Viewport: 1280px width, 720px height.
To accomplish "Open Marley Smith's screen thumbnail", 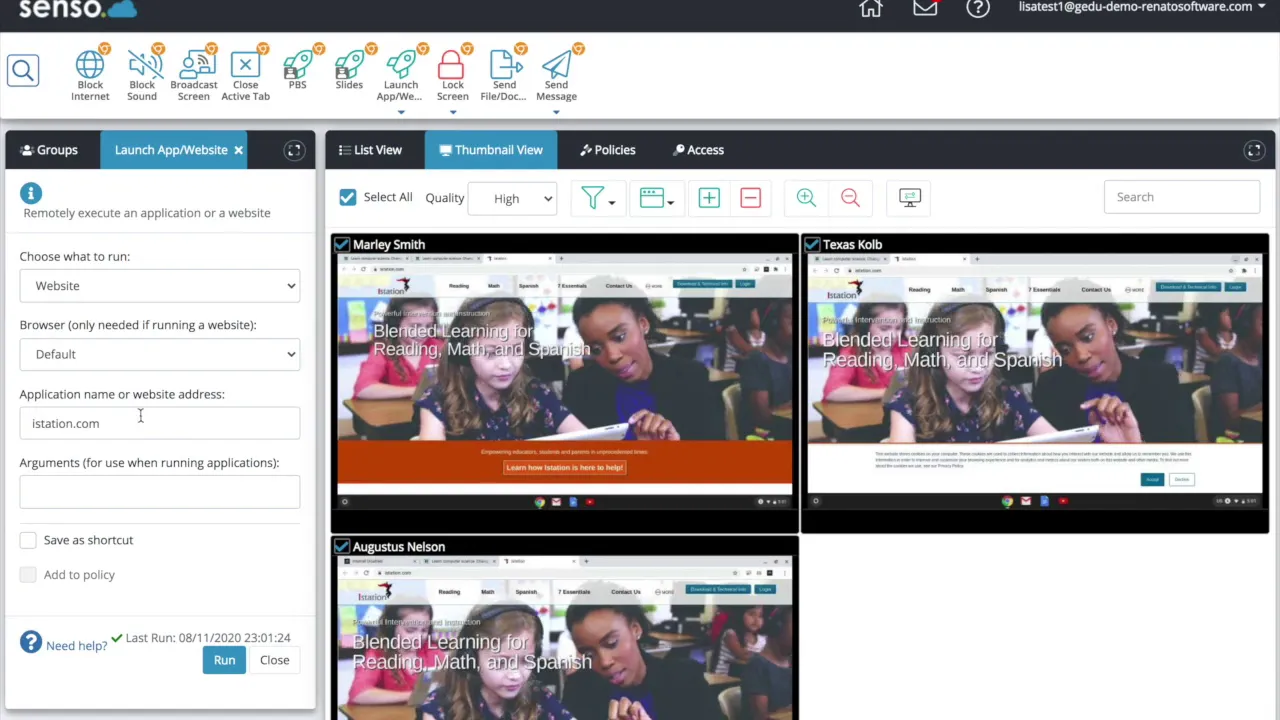I will 565,382.
